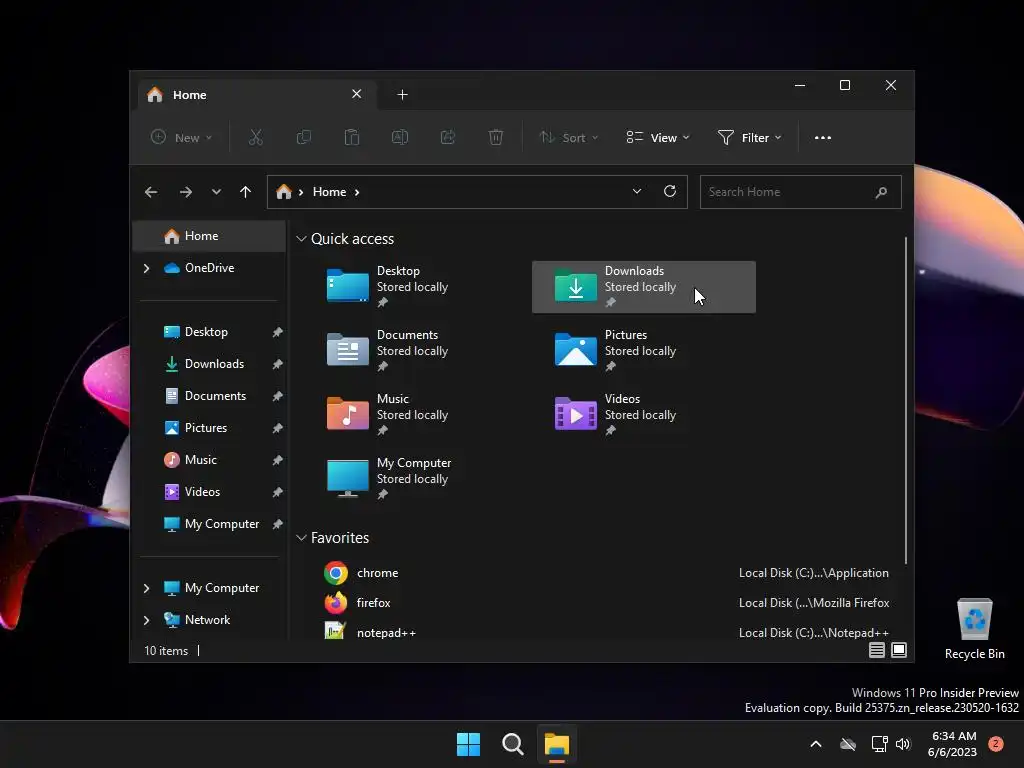The image size is (1024, 768).
Task: Select pinned Desktop in sidebar
Action: coord(209,332)
